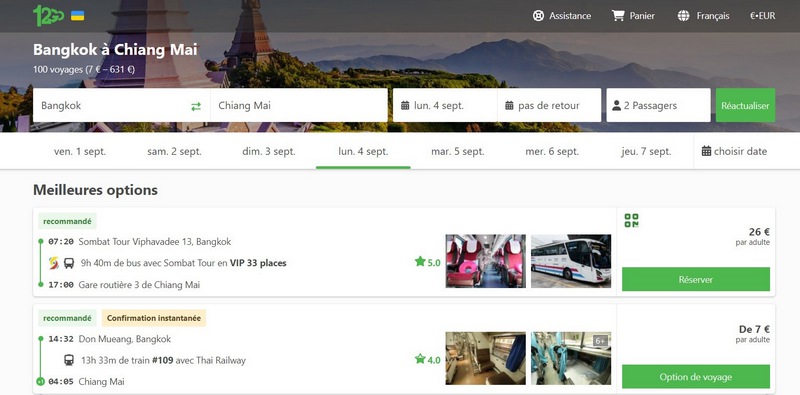Click the Panier shopping cart icon
This screenshot has height=395, width=800.
[618, 16]
